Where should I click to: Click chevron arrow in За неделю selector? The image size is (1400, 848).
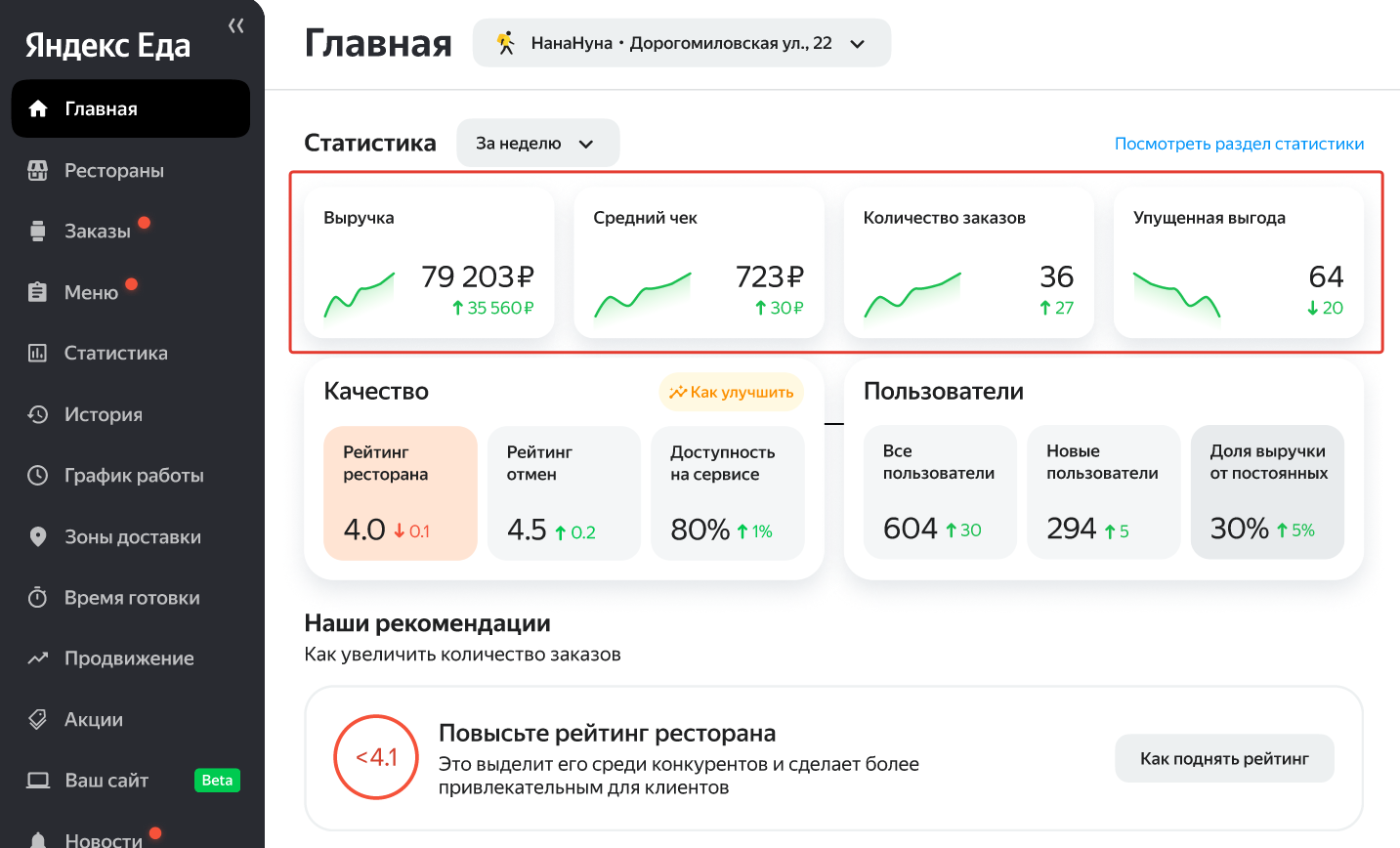coord(586,145)
